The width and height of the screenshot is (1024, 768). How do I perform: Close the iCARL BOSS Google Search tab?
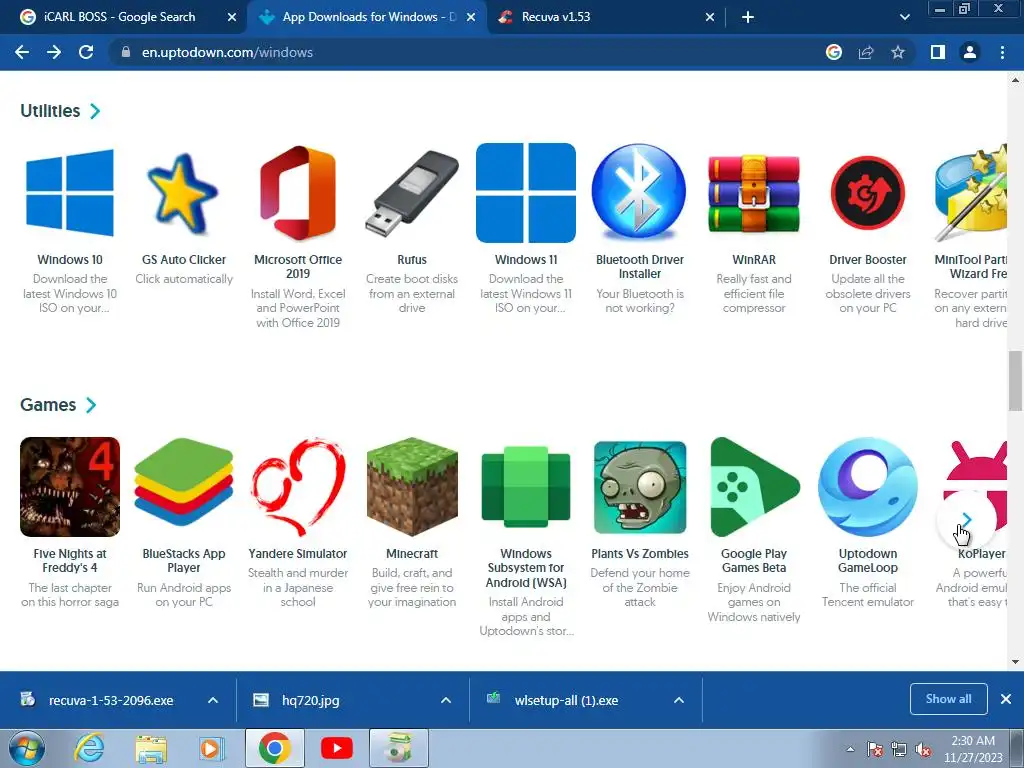coord(232,17)
